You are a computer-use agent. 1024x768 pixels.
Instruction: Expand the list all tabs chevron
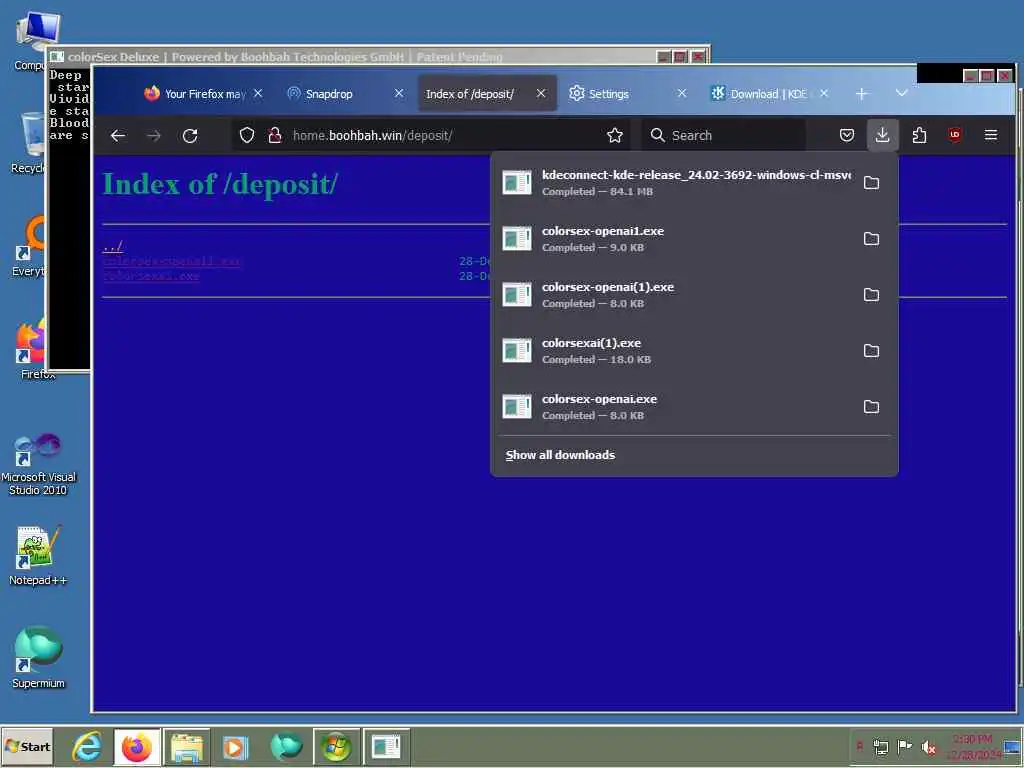point(902,93)
